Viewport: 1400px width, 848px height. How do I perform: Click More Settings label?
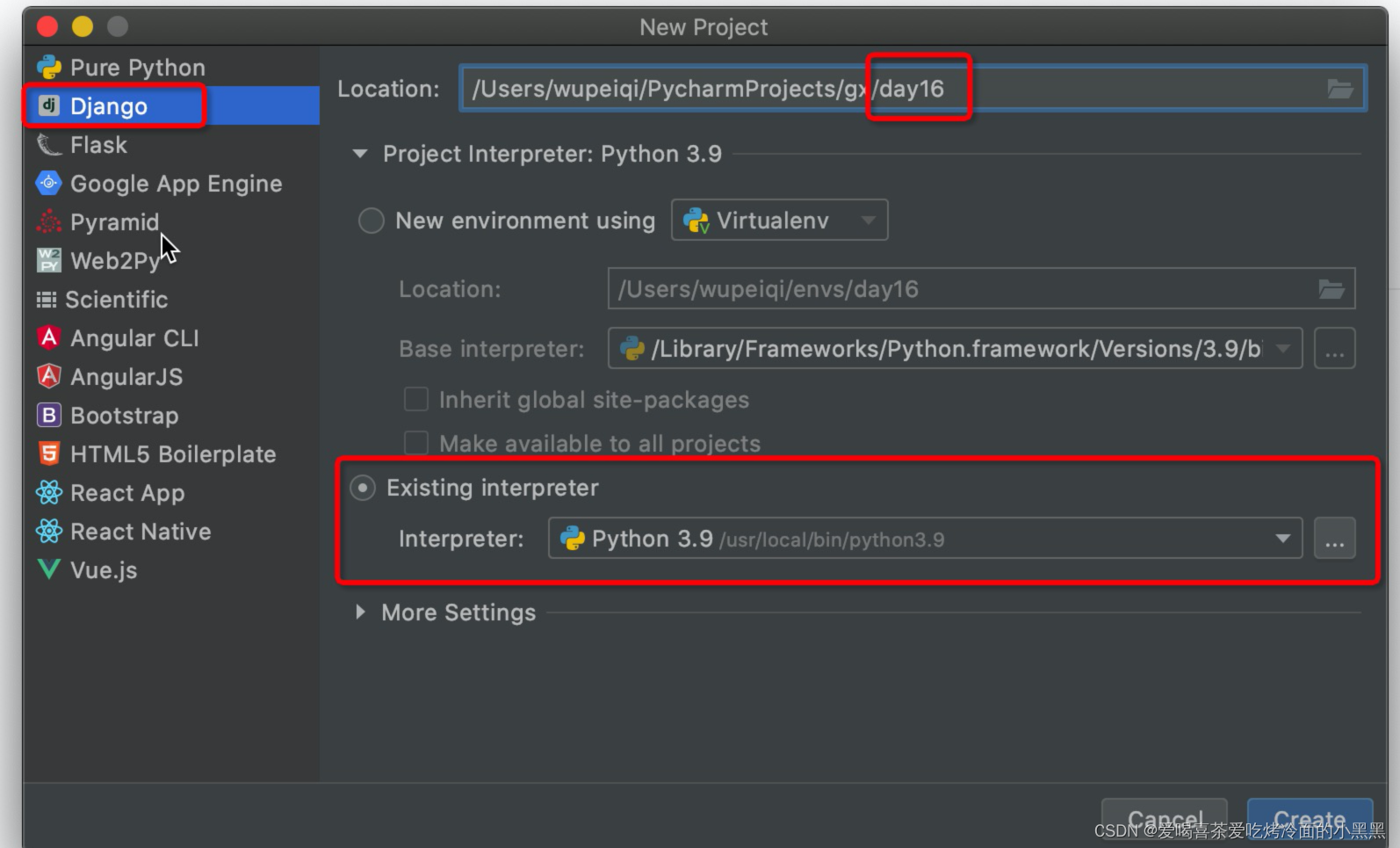pos(458,612)
